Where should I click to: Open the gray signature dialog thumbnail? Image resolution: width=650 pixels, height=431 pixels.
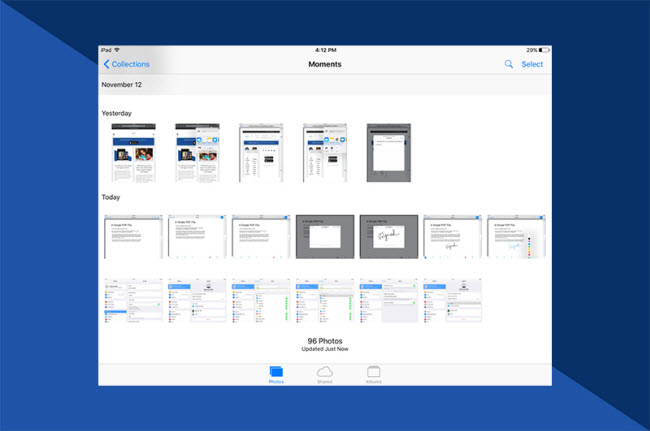coord(389,237)
